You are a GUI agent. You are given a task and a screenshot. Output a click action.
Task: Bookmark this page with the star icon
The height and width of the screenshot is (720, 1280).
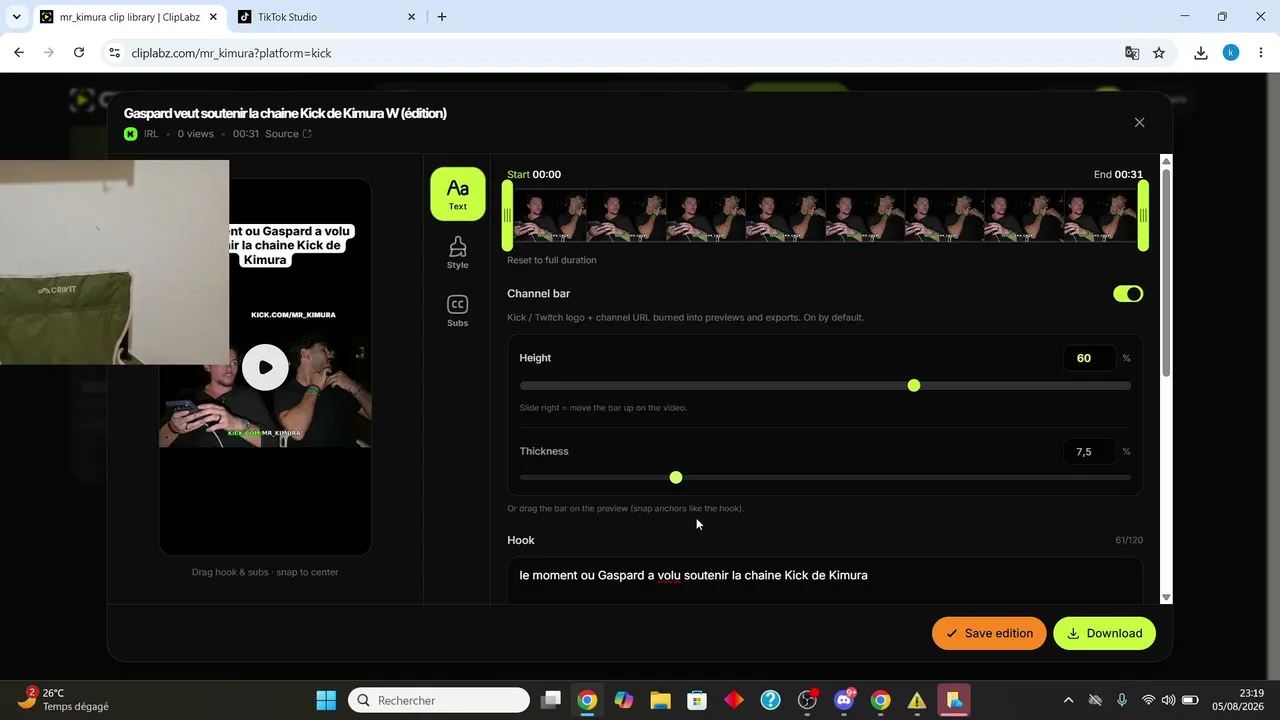tap(1159, 53)
